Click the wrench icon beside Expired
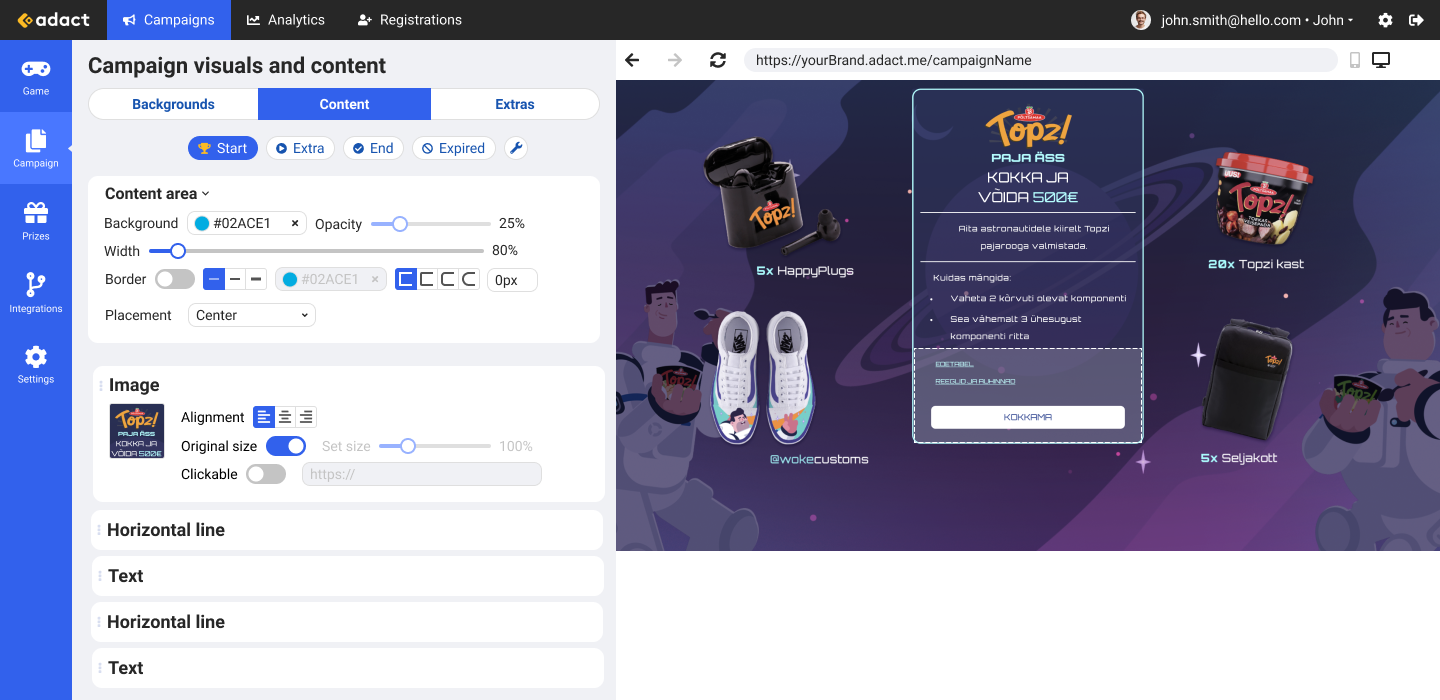The height and width of the screenshot is (700, 1440). click(516, 148)
